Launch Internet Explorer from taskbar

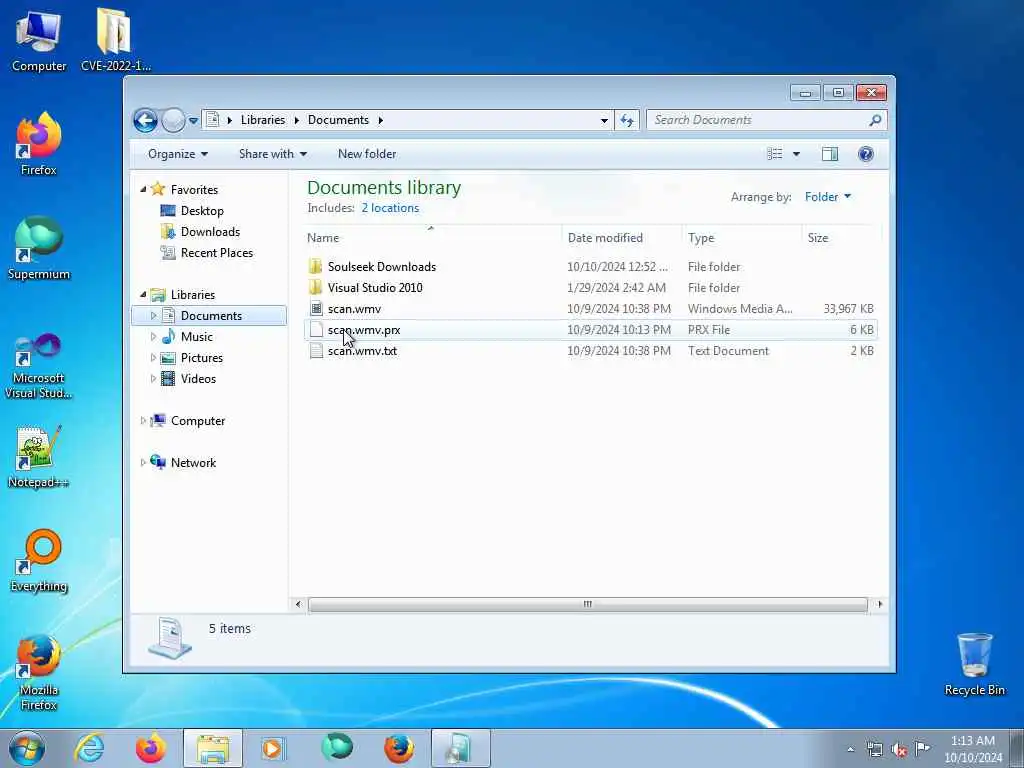(x=89, y=748)
